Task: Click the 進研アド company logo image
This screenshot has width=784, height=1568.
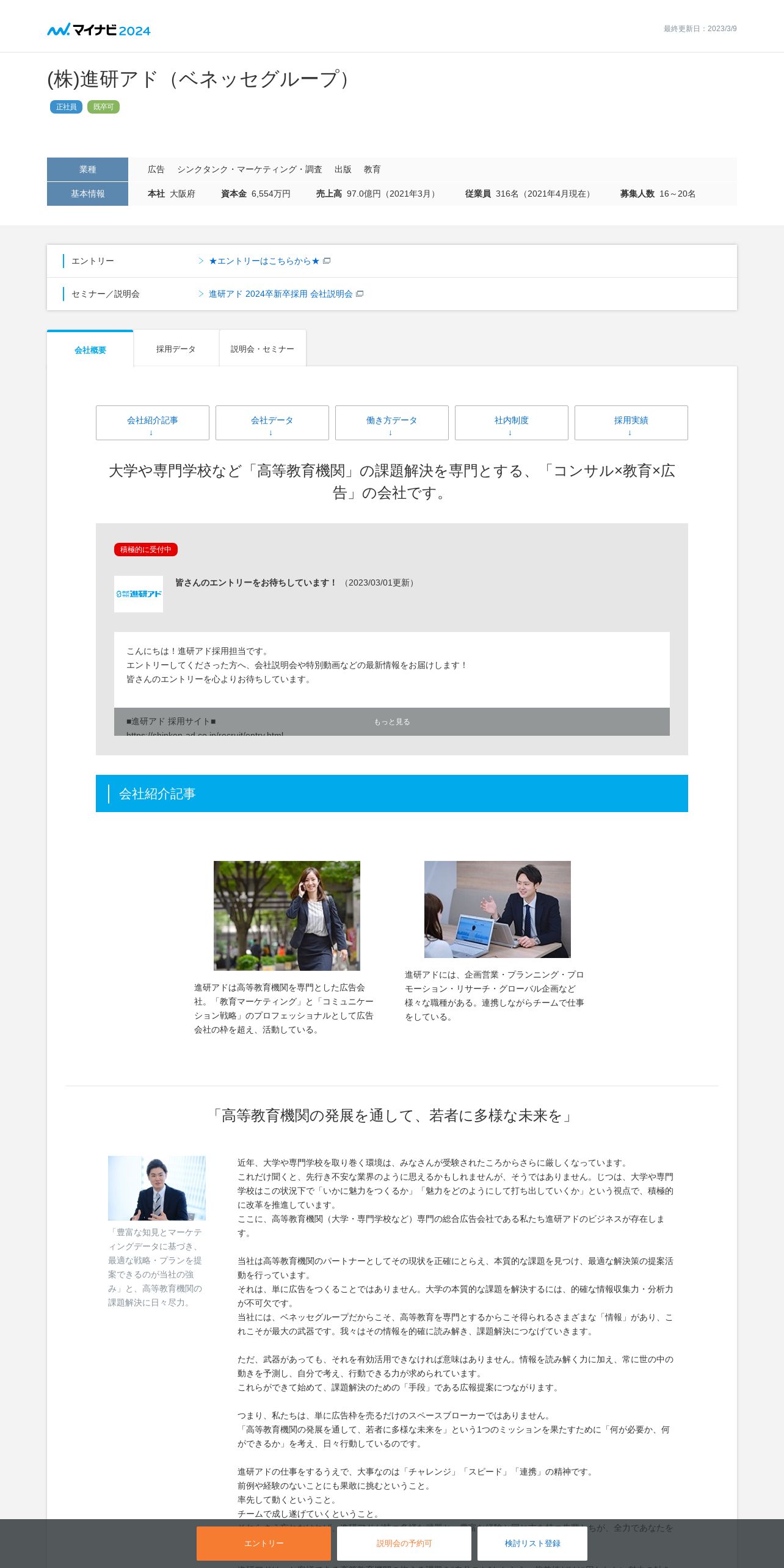Action: [139, 594]
